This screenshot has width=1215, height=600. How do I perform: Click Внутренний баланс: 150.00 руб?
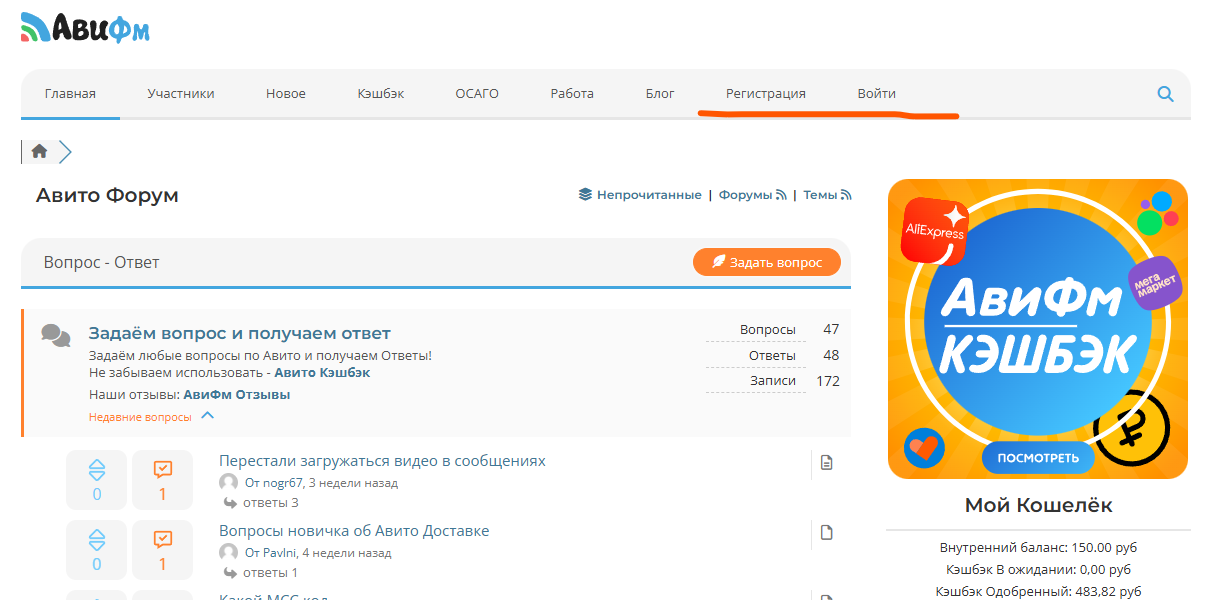tap(1038, 548)
